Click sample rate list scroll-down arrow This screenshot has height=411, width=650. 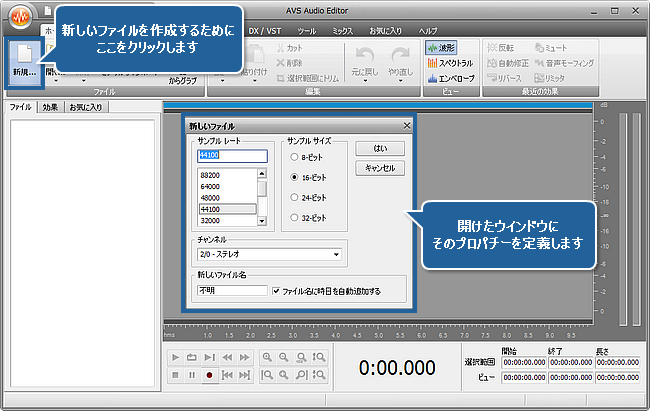click(262, 221)
